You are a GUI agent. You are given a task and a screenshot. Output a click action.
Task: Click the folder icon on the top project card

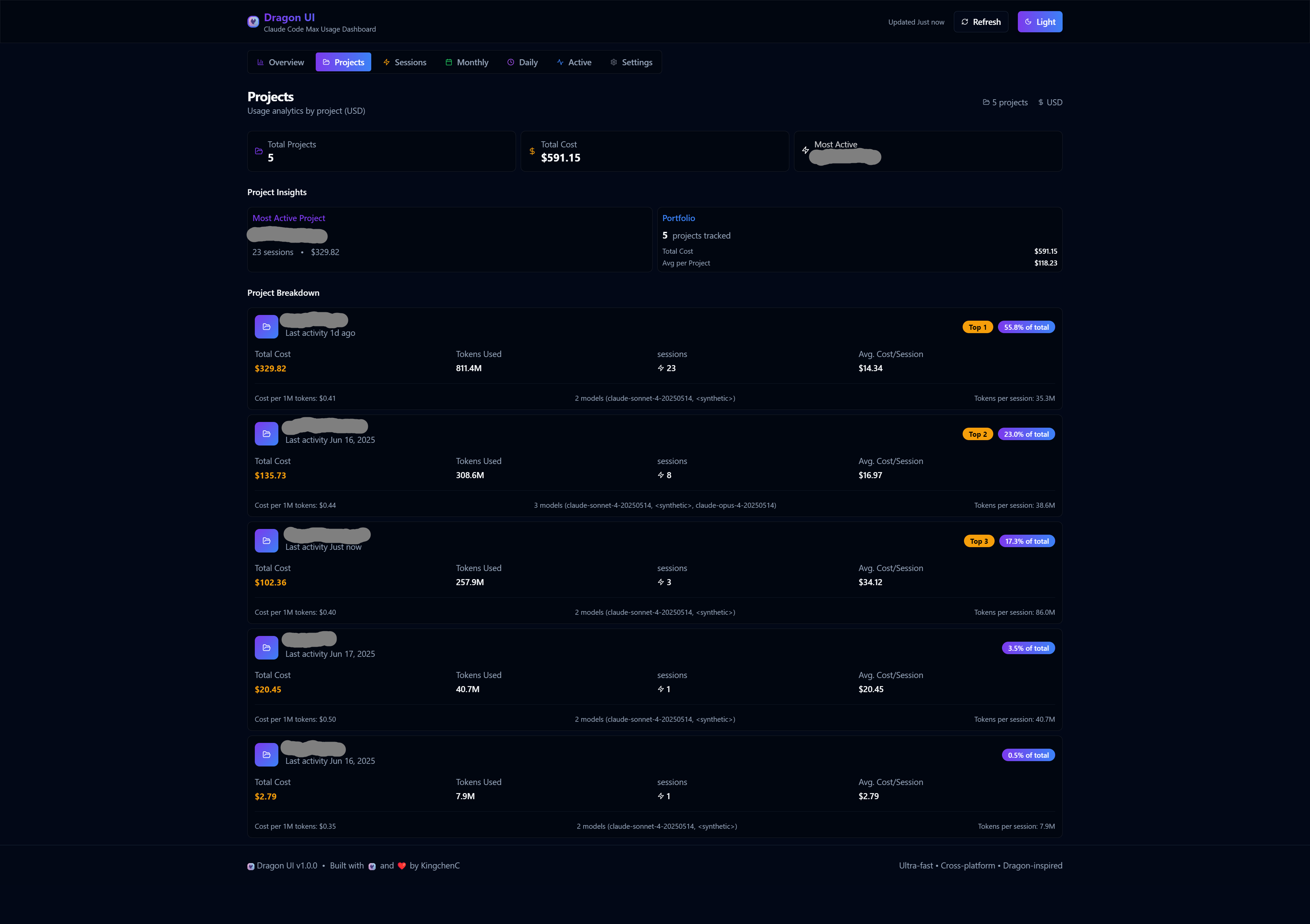tap(266, 326)
